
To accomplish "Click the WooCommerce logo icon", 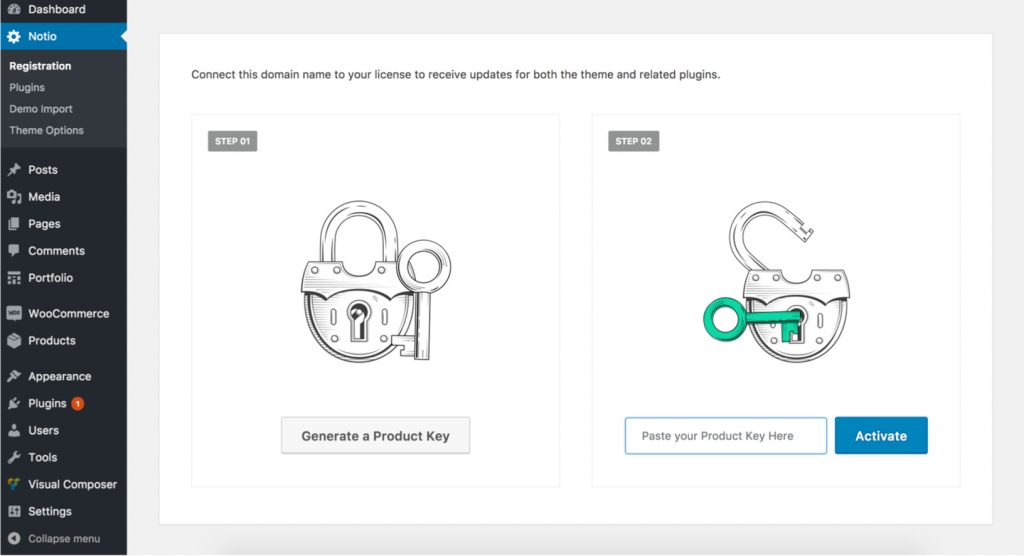I will click(14, 314).
